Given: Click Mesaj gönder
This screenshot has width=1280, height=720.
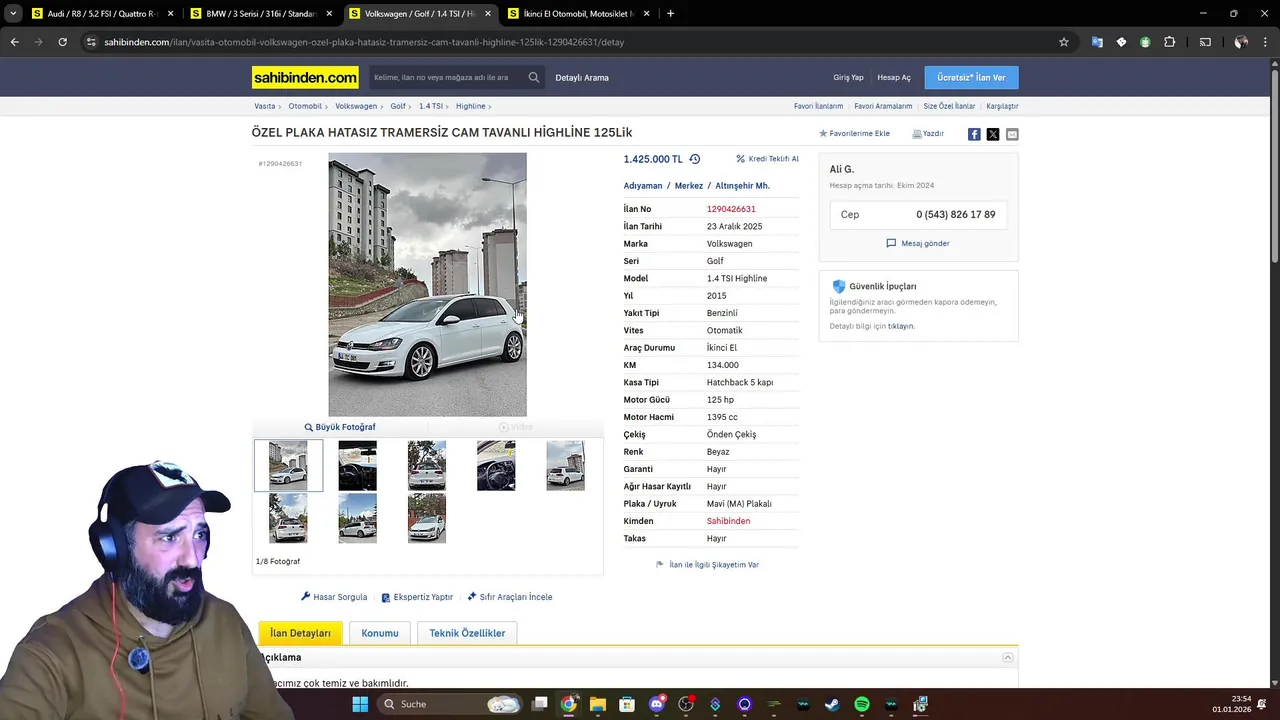Looking at the screenshot, I should tap(918, 243).
